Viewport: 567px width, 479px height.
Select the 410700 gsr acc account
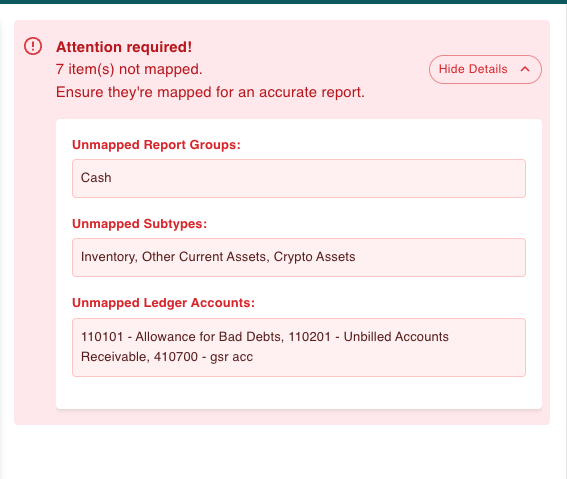(x=203, y=357)
